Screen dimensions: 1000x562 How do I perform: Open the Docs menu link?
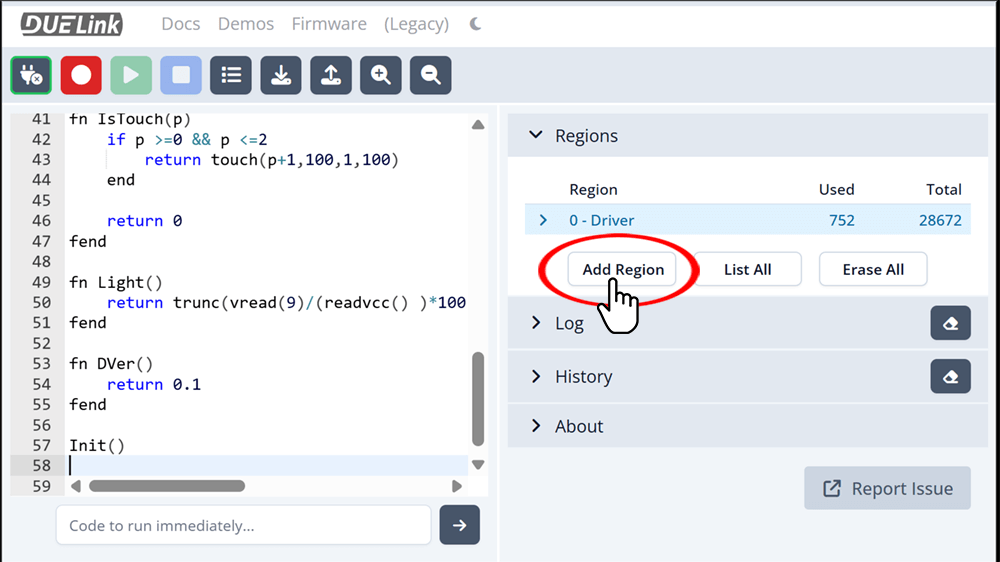click(x=181, y=24)
